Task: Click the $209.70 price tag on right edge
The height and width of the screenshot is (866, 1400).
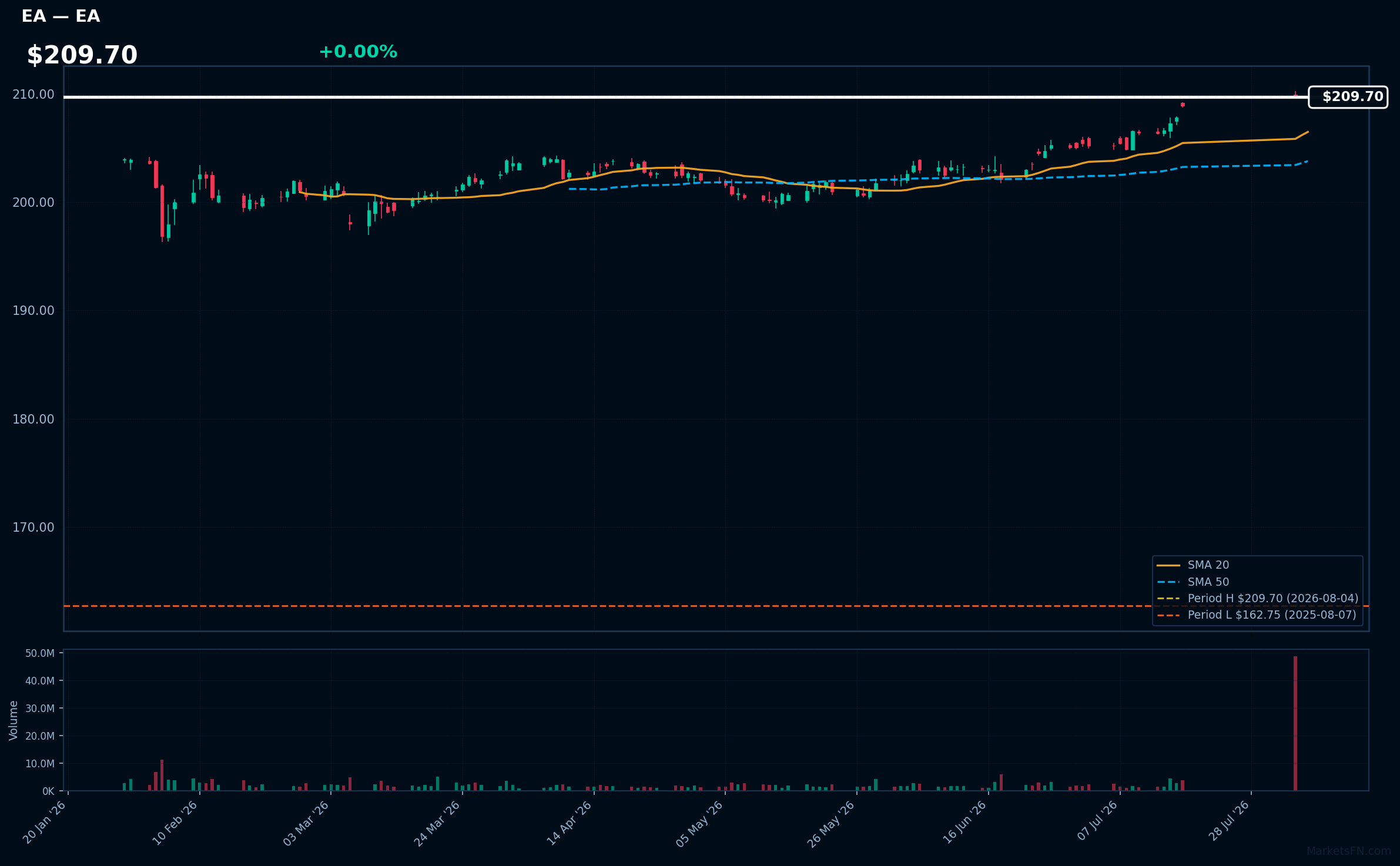Action: [1348, 97]
